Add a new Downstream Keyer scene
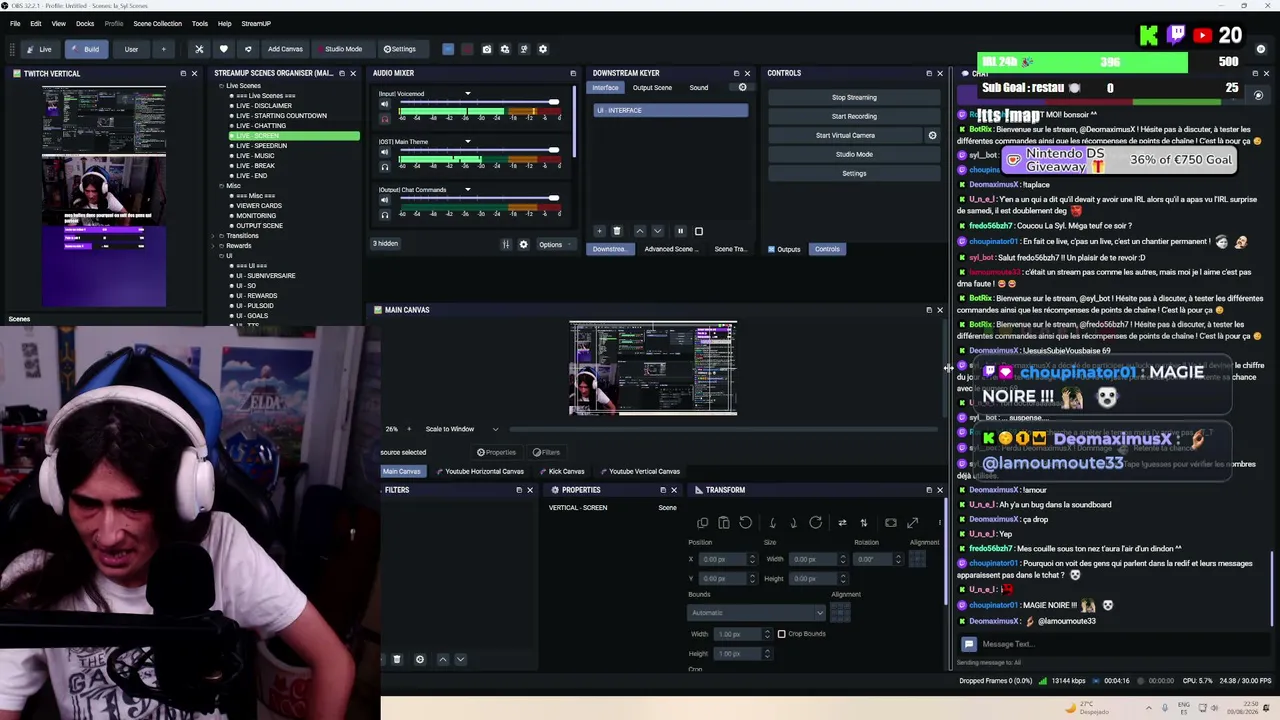This screenshot has width=1280, height=720. coord(600,231)
